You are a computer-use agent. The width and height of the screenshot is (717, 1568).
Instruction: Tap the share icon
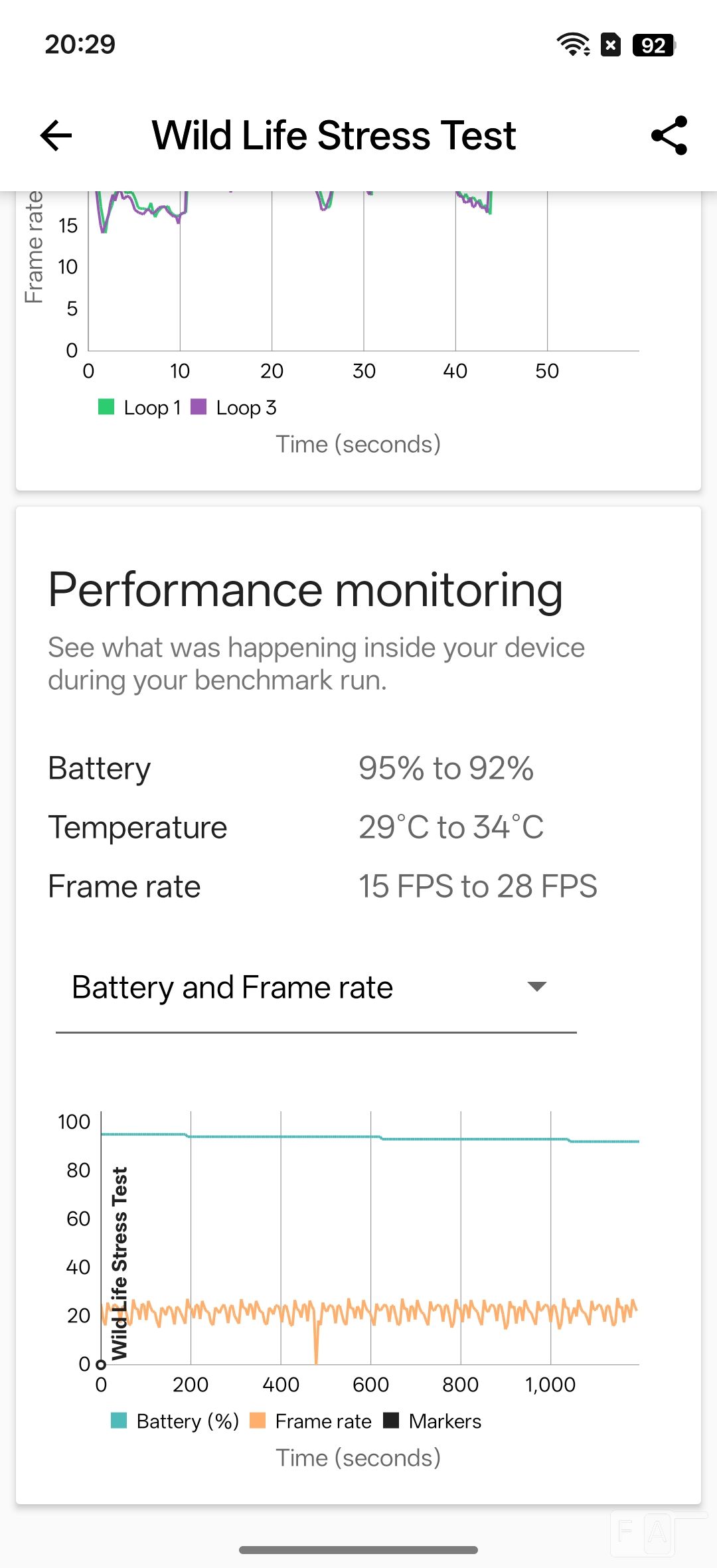669,136
